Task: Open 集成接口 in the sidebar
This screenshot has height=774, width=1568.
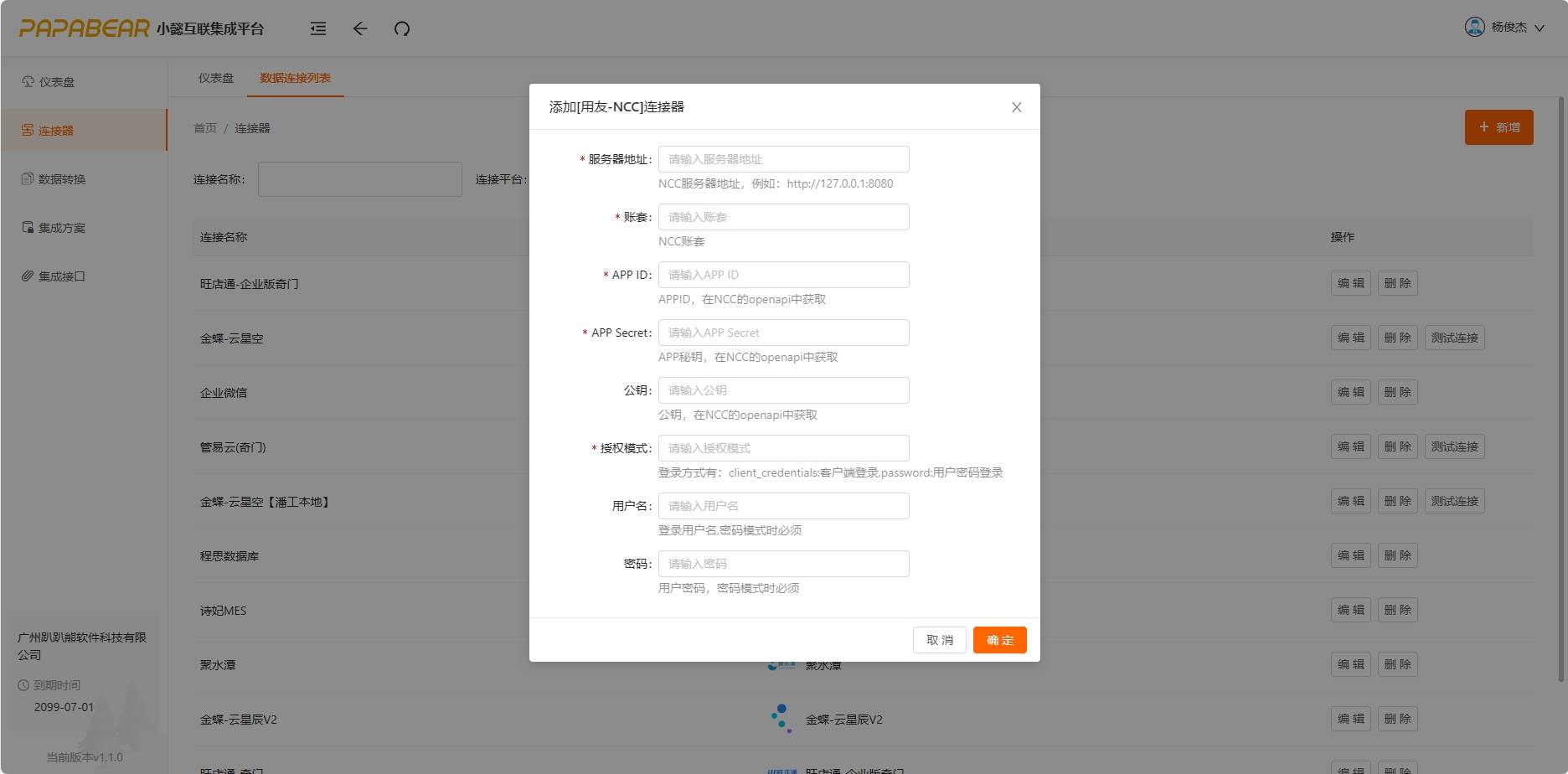Action: pyautogui.click(x=61, y=276)
